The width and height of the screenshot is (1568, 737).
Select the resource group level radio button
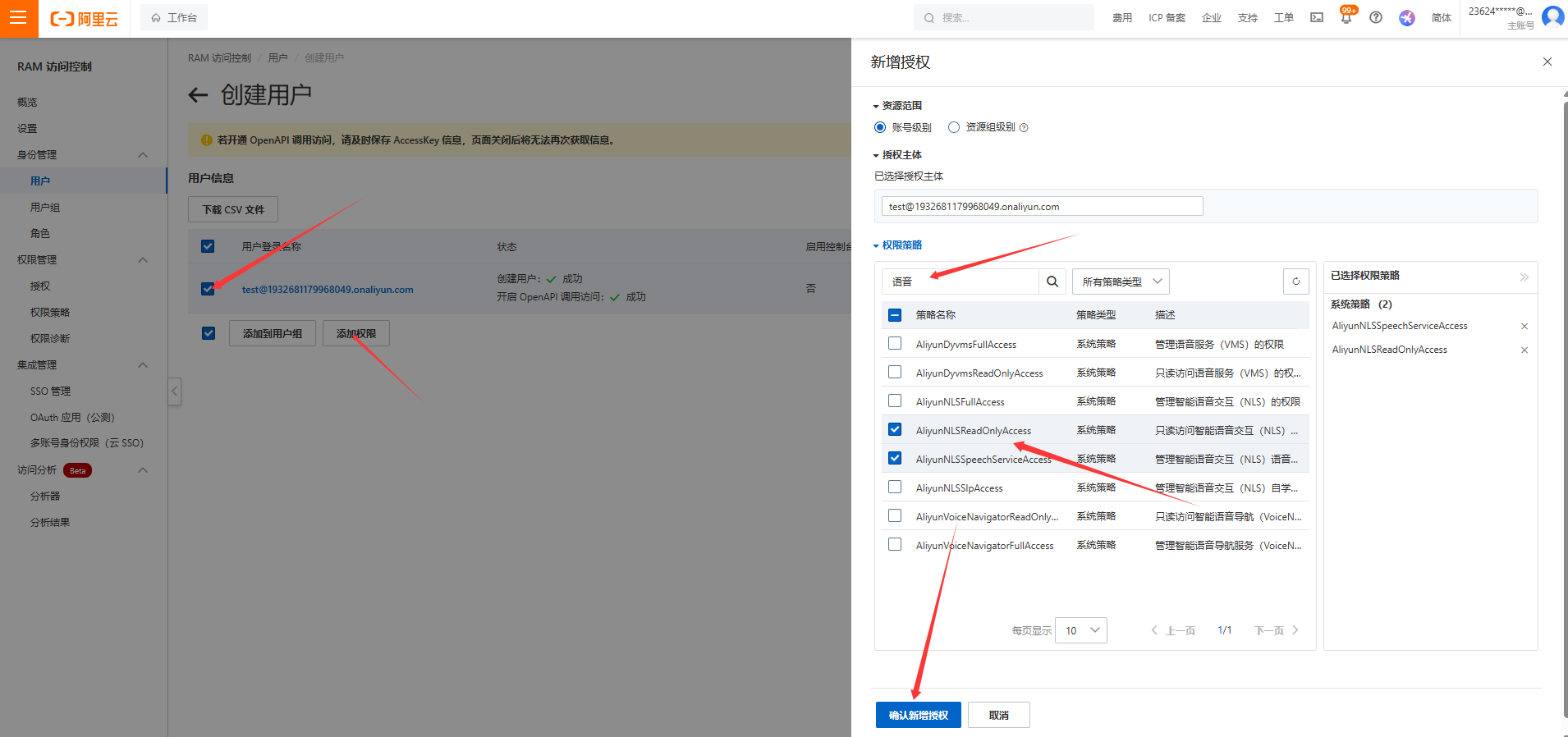[x=954, y=127]
